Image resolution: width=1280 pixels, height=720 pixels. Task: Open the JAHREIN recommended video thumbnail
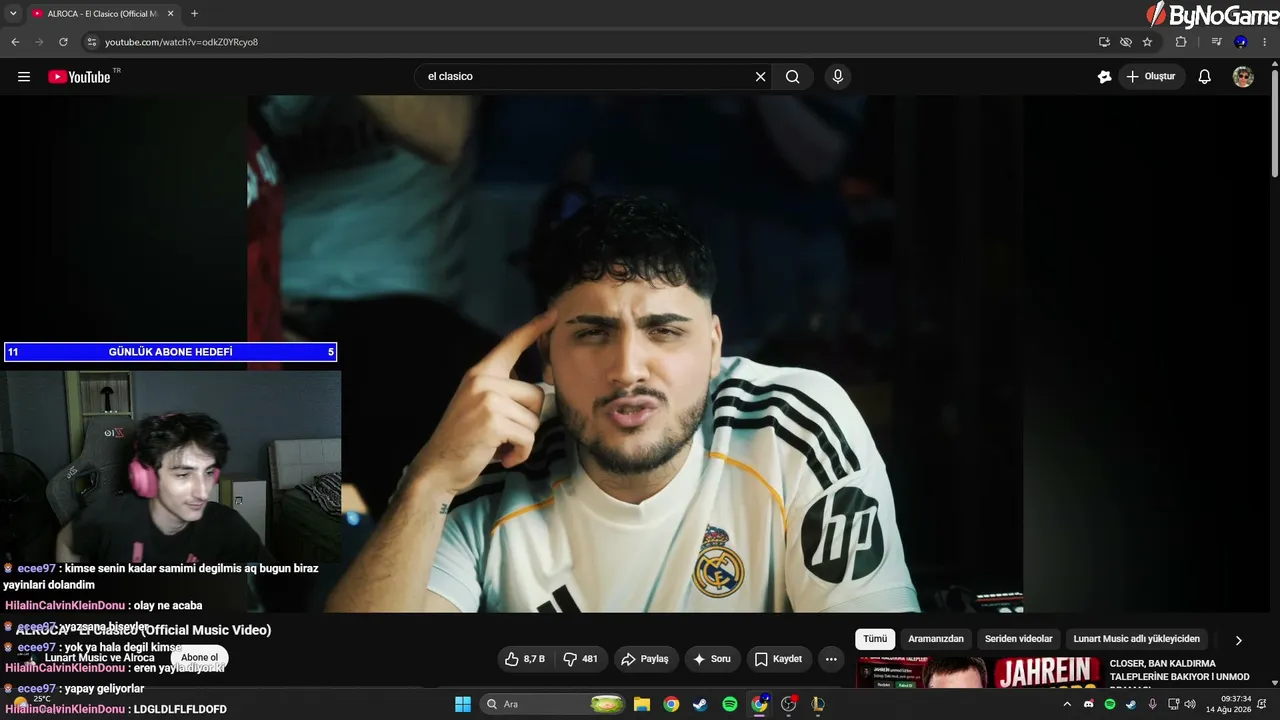[x=978, y=673]
